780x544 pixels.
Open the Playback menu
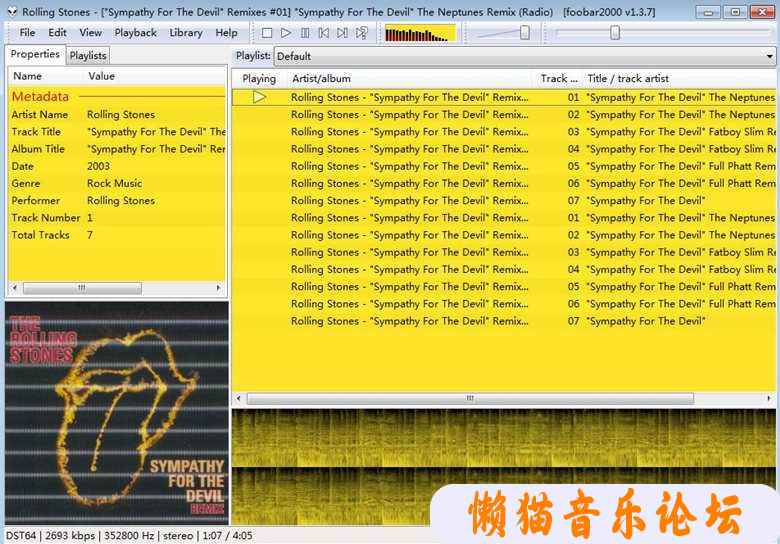click(135, 33)
